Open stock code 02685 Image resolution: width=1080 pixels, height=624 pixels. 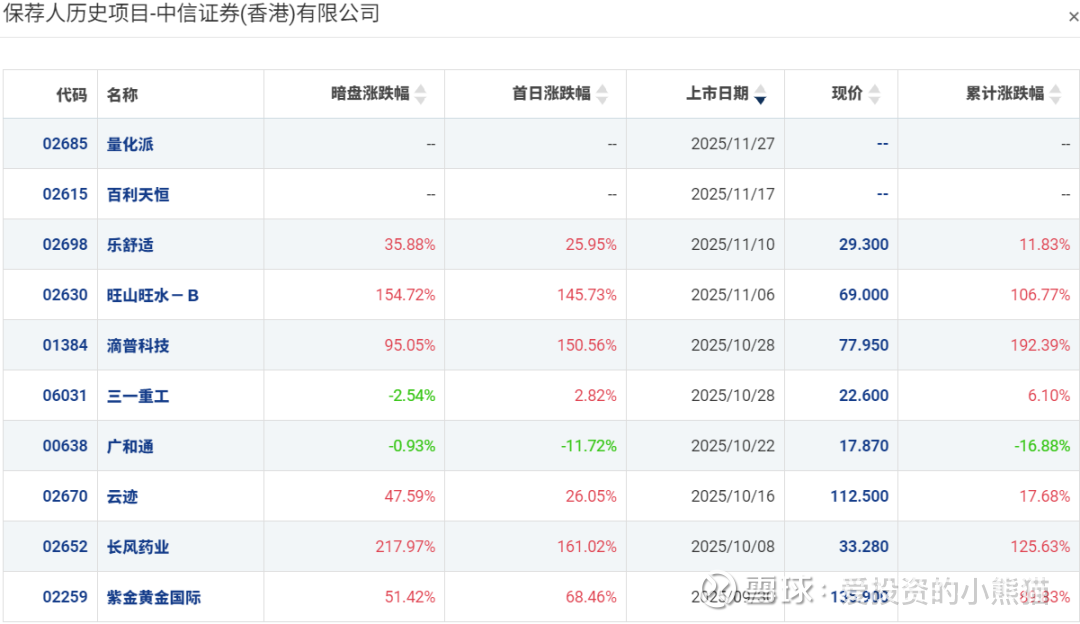click(x=65, y=144)
